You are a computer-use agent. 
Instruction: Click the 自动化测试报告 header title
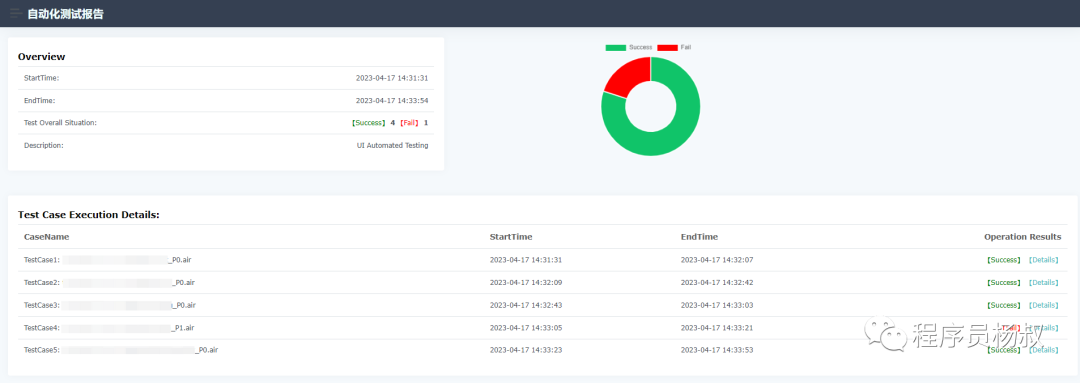[65, 14]
